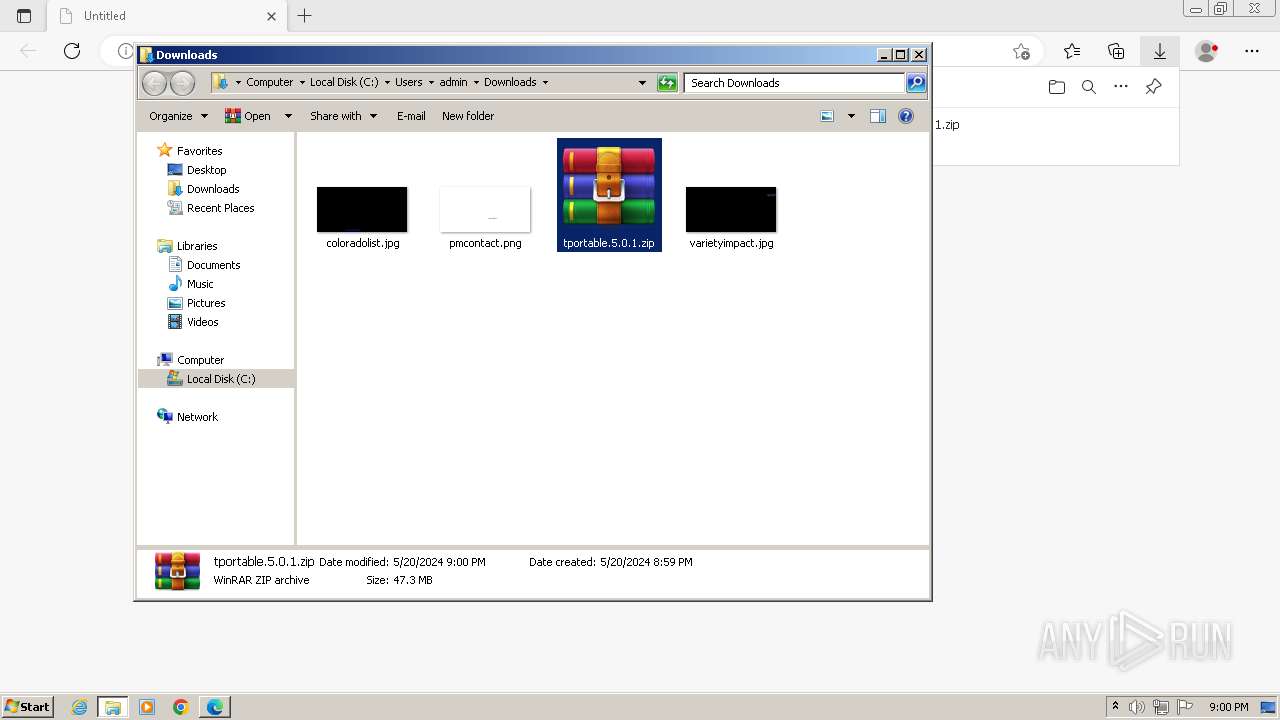
Task: Click the Back navigation arrow in Explorer
Action: pyautogui.click(x=154, y=83)
